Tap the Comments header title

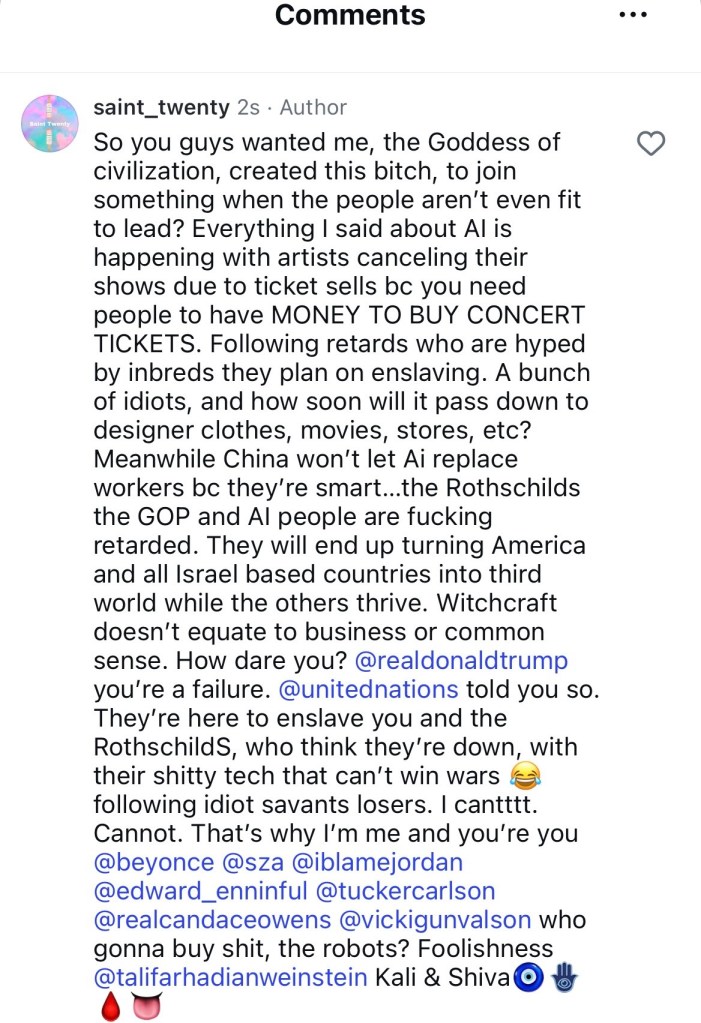(x=350, y=14)
